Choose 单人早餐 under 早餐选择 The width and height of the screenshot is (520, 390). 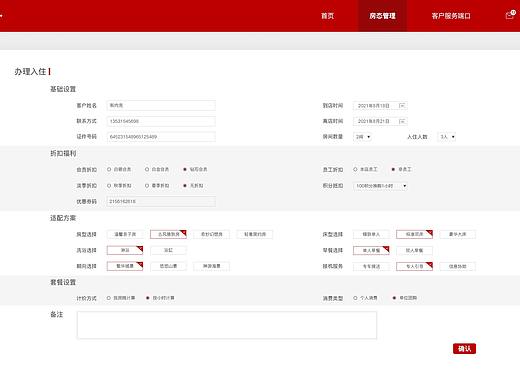[x=371, y=250]
